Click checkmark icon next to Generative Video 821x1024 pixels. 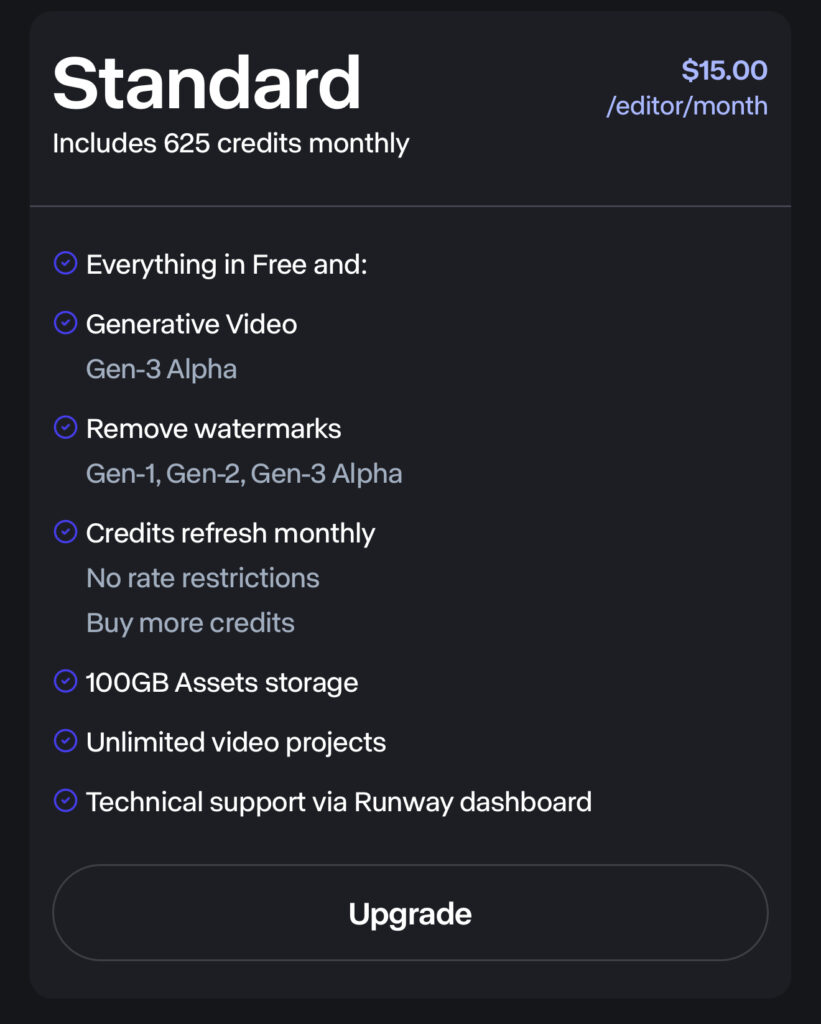(x=65, y=323)
